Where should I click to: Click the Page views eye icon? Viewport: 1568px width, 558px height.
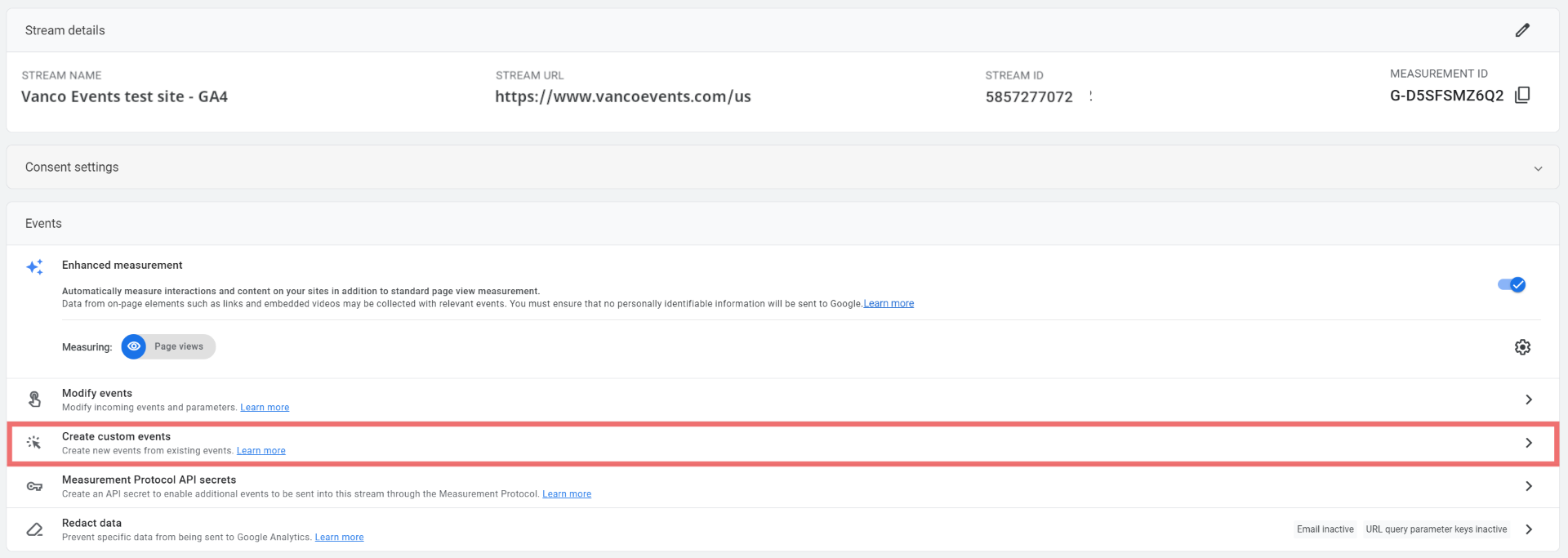134,346
